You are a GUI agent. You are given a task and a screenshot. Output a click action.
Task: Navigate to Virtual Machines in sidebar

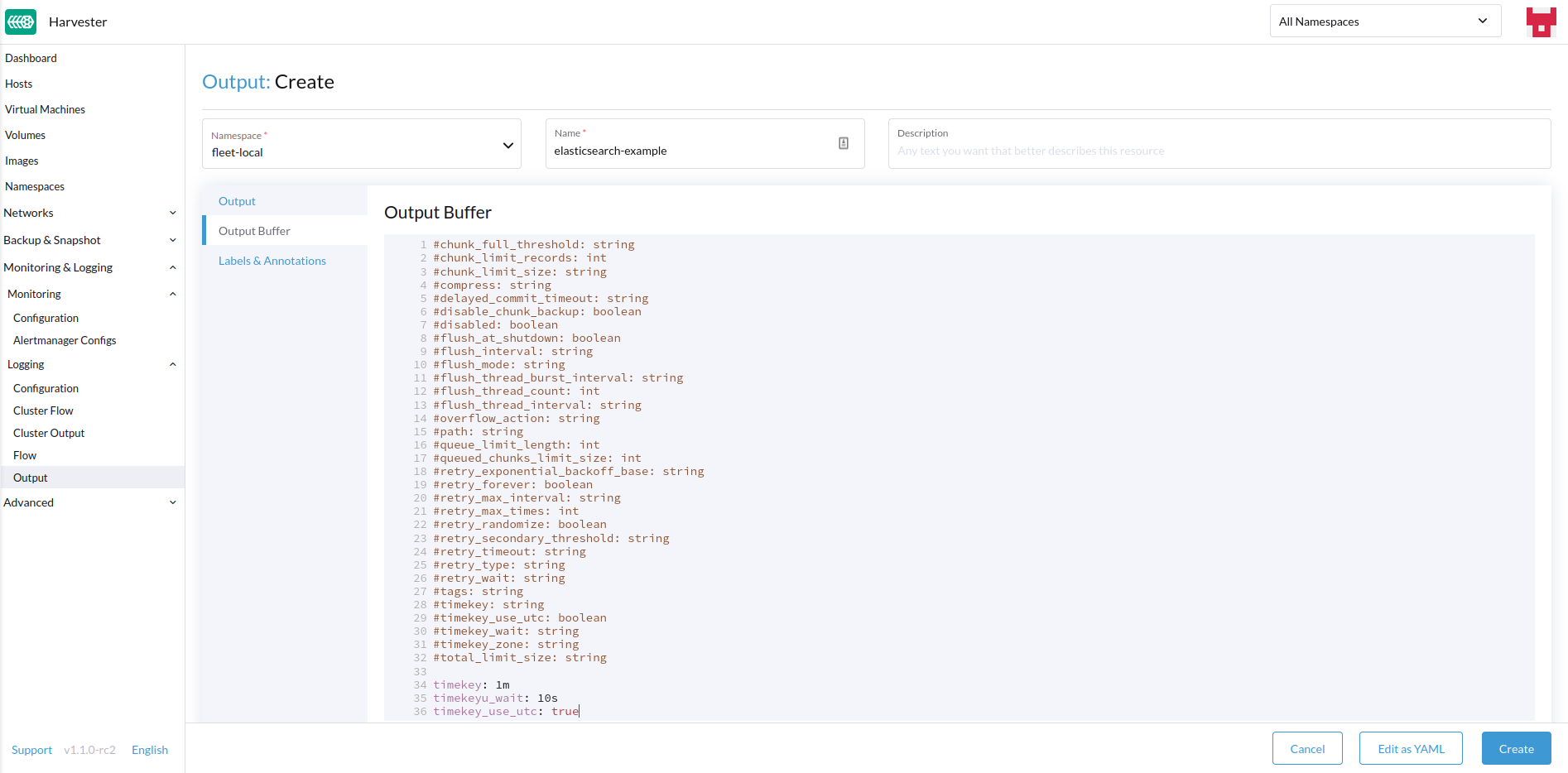45,108
